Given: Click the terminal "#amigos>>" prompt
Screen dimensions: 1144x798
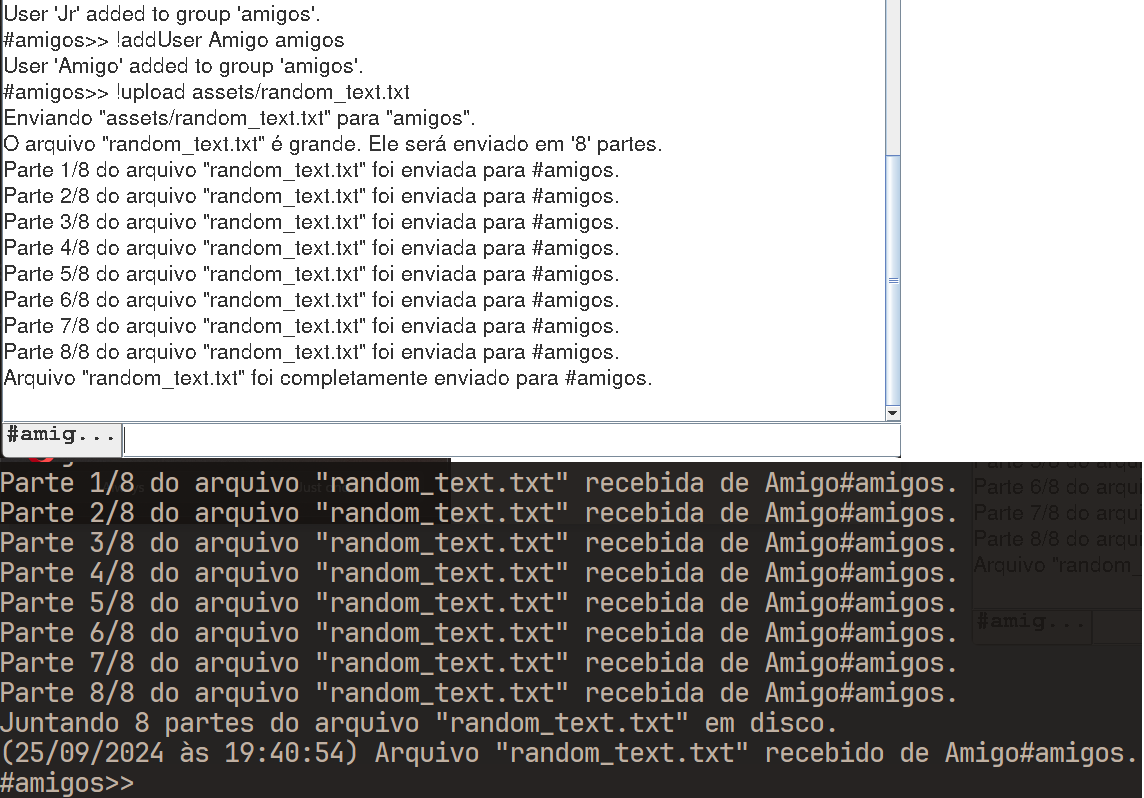Looking at the screenshot, I should coord(67,783).
